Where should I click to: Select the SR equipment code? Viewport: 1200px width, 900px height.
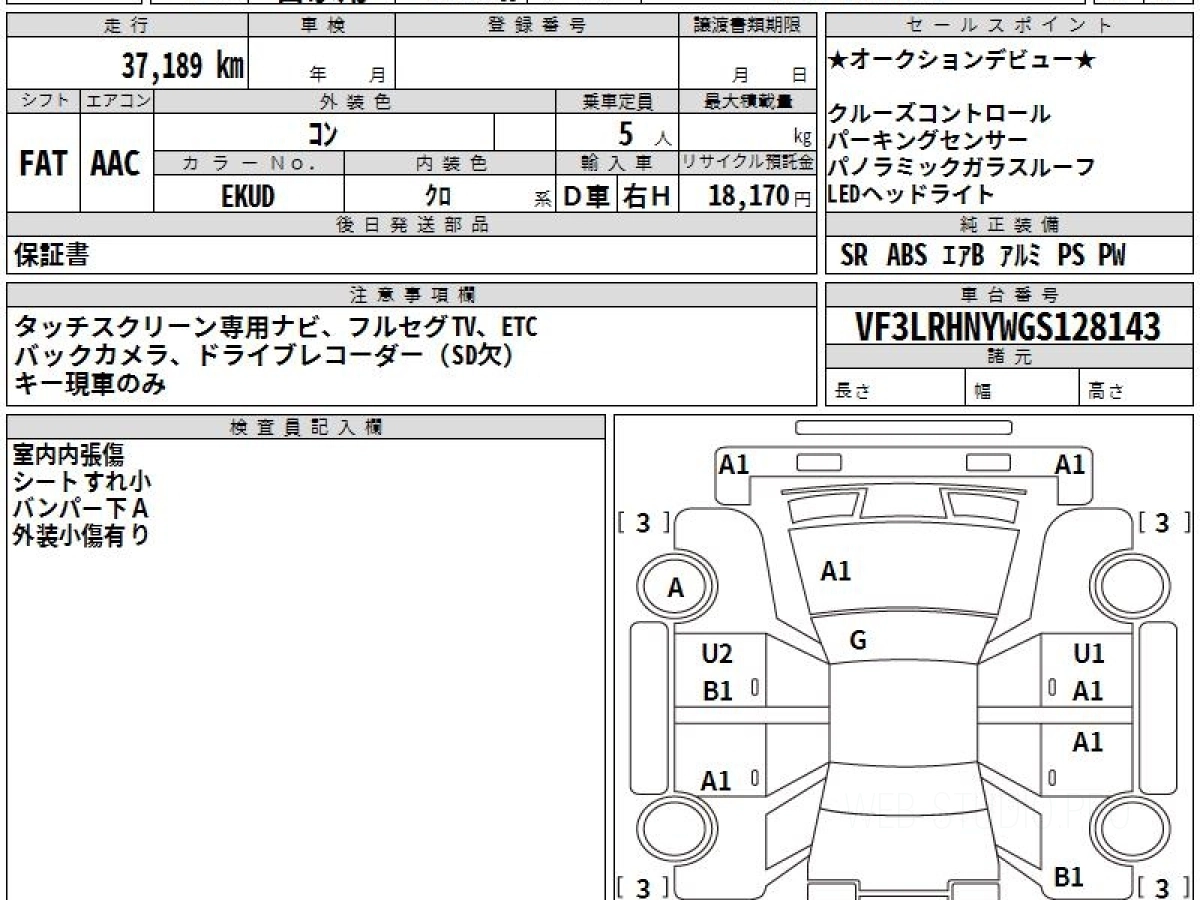pyautogui.click(x=854, y=255)
